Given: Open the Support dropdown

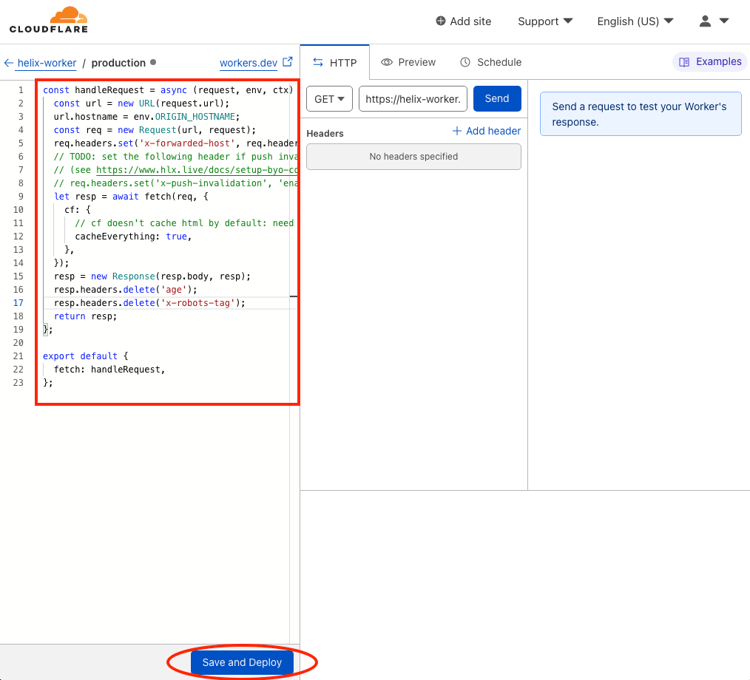Looking at the screenshot, I should [545, 22].
